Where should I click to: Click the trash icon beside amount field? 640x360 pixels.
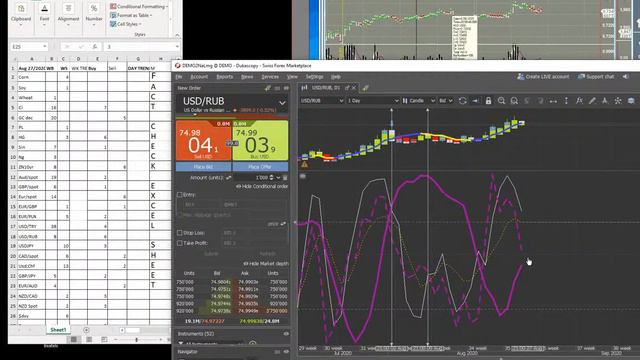coord(285,178)
